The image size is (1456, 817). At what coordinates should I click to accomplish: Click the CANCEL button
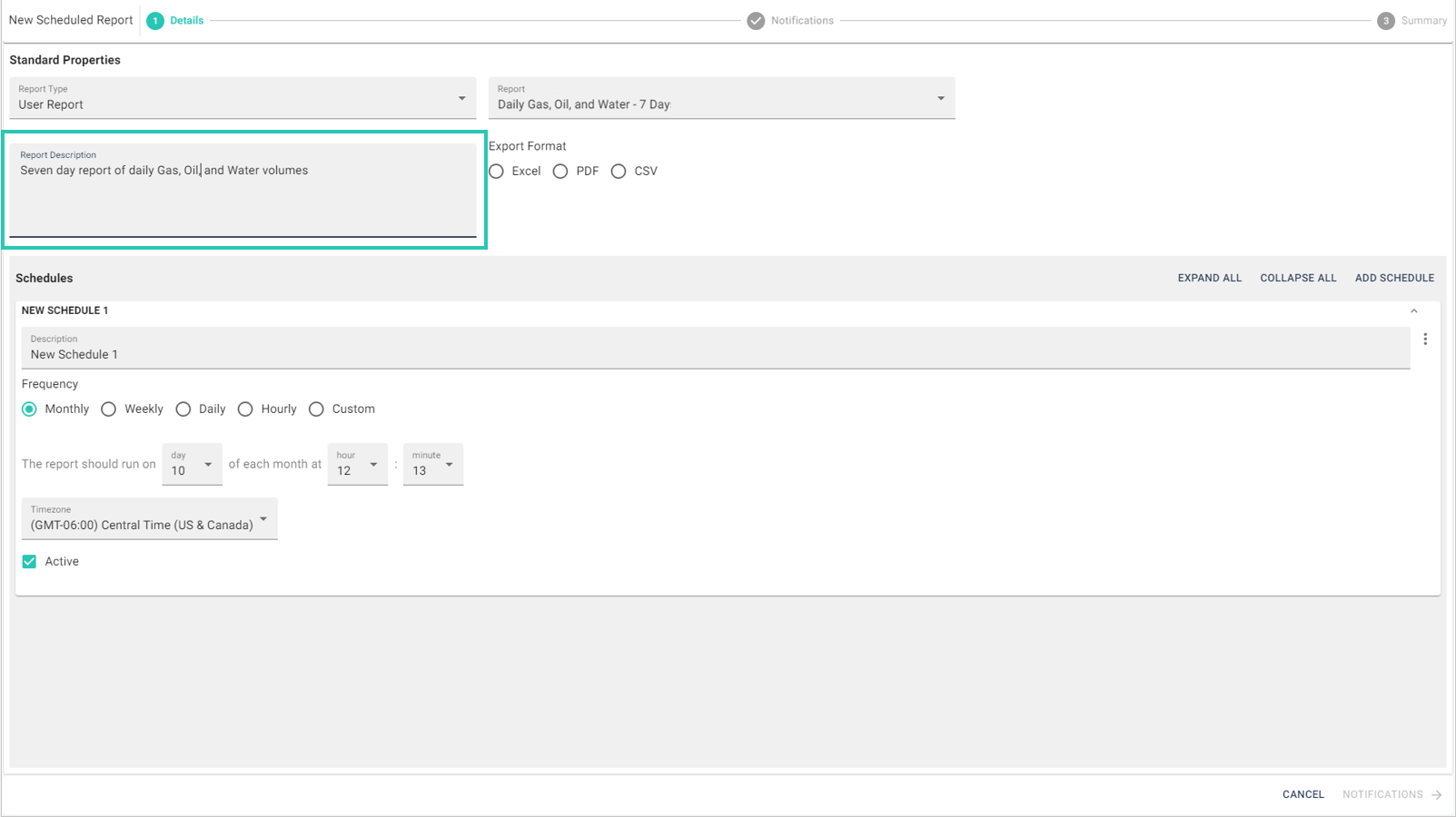pyautogui.click(x=1302, y=794)
